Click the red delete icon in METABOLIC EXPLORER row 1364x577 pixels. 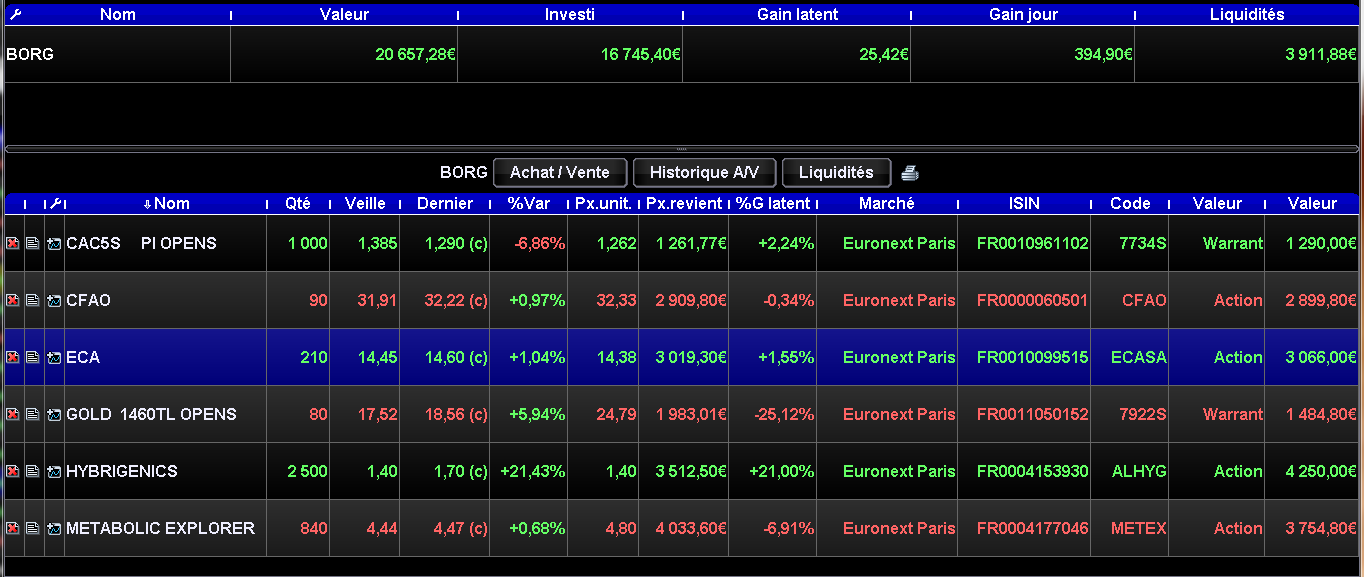13,528
